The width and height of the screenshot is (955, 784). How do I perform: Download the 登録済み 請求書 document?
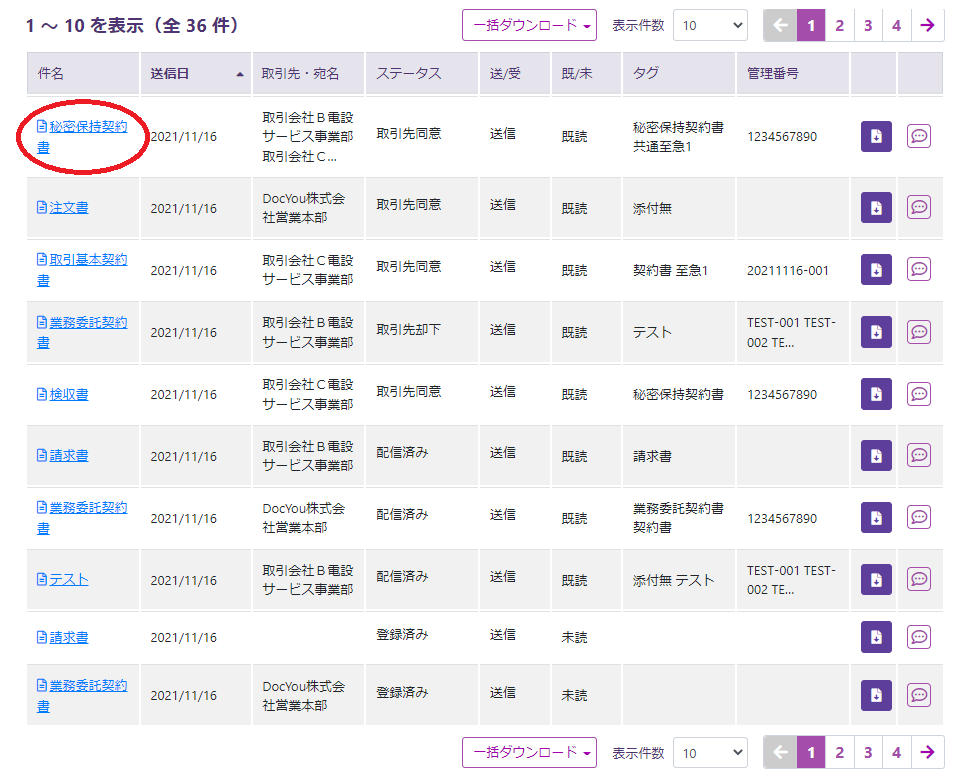876,637
